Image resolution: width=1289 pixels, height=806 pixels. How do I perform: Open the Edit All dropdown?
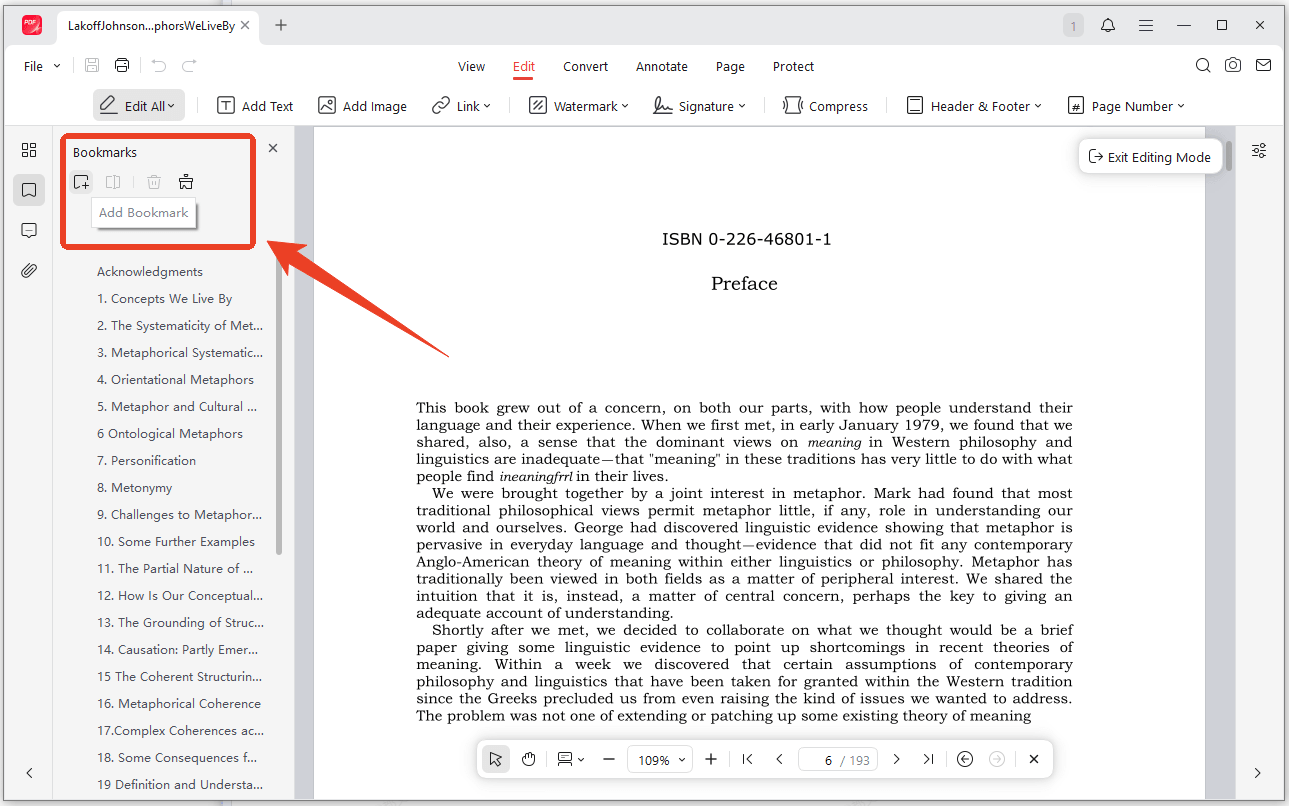139,106
